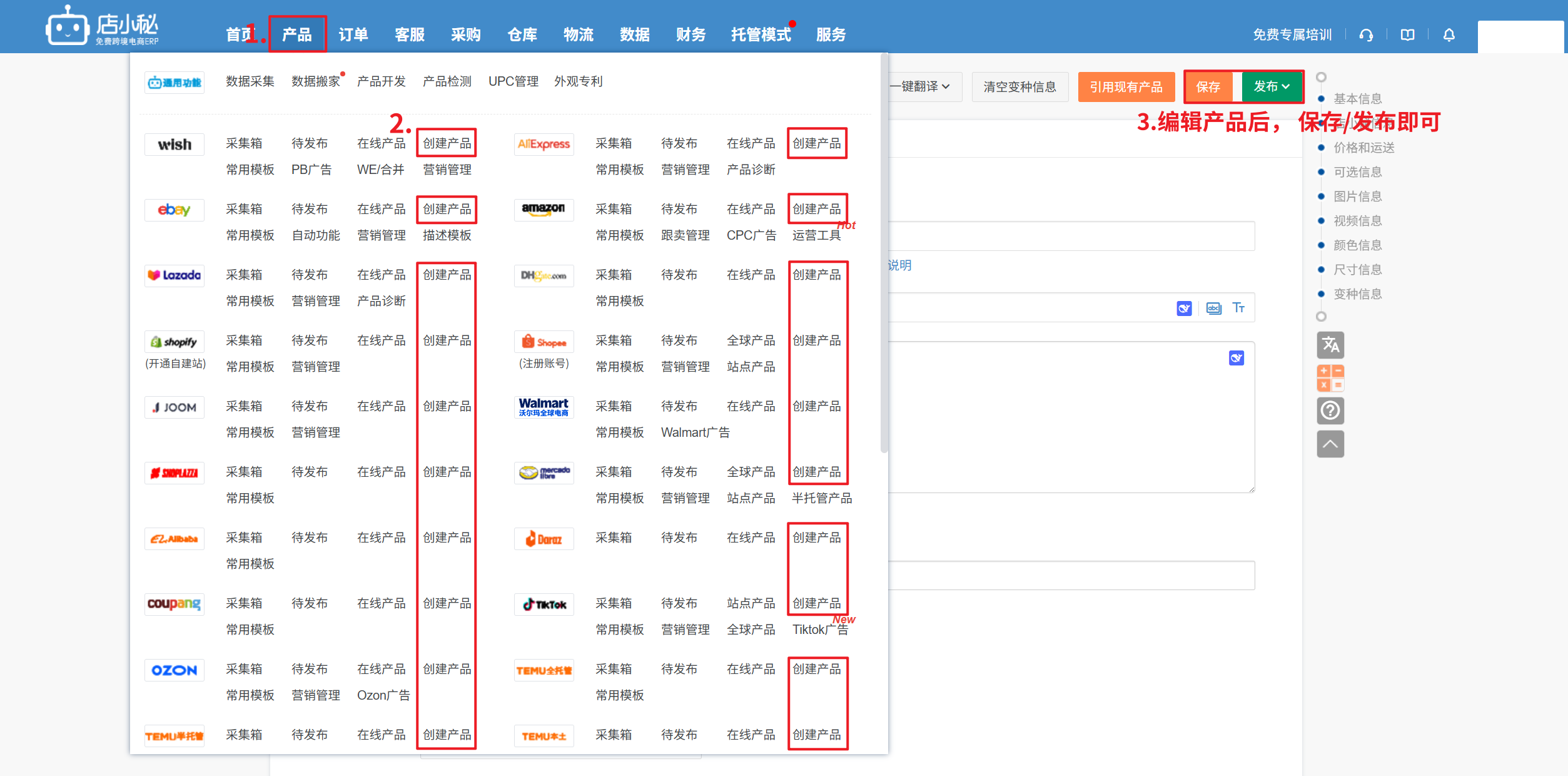Click the question mark help icon
This screenshot has height=776, width=1568.
[x=1330, y=411]
